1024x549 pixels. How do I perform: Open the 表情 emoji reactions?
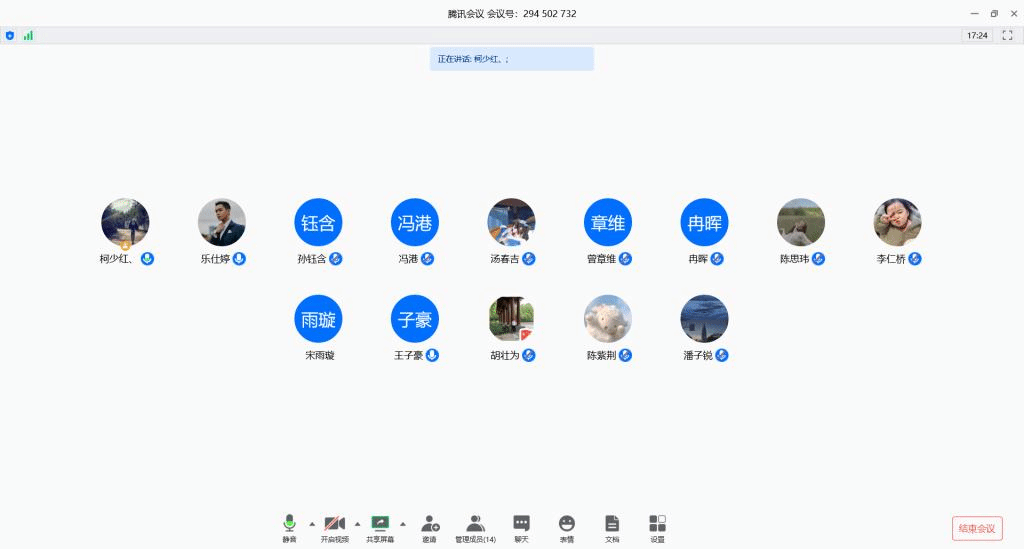(x=567, y=526)
